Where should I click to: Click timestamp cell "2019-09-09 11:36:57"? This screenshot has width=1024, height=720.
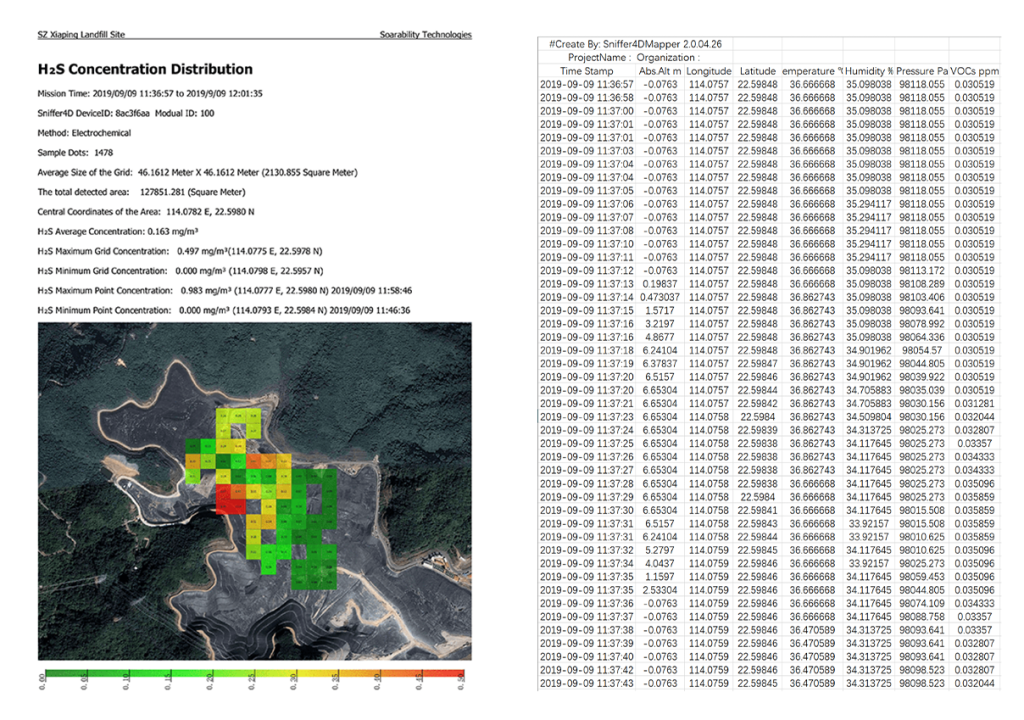point(586,84)
